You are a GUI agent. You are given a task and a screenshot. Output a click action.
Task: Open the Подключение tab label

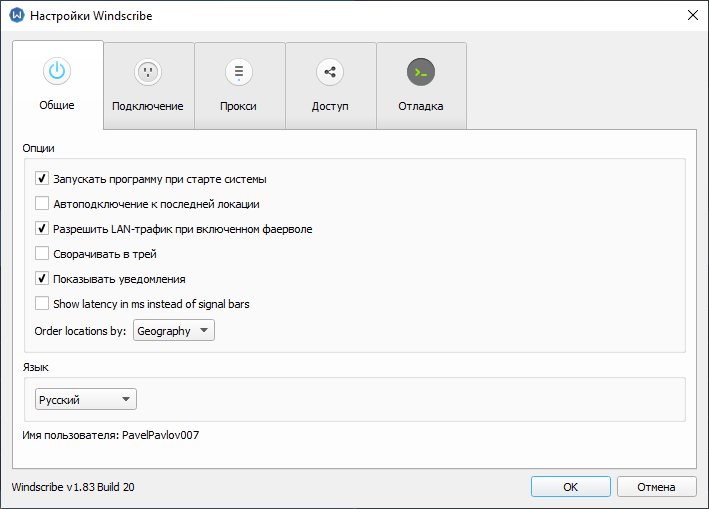(x=148, y=106)
